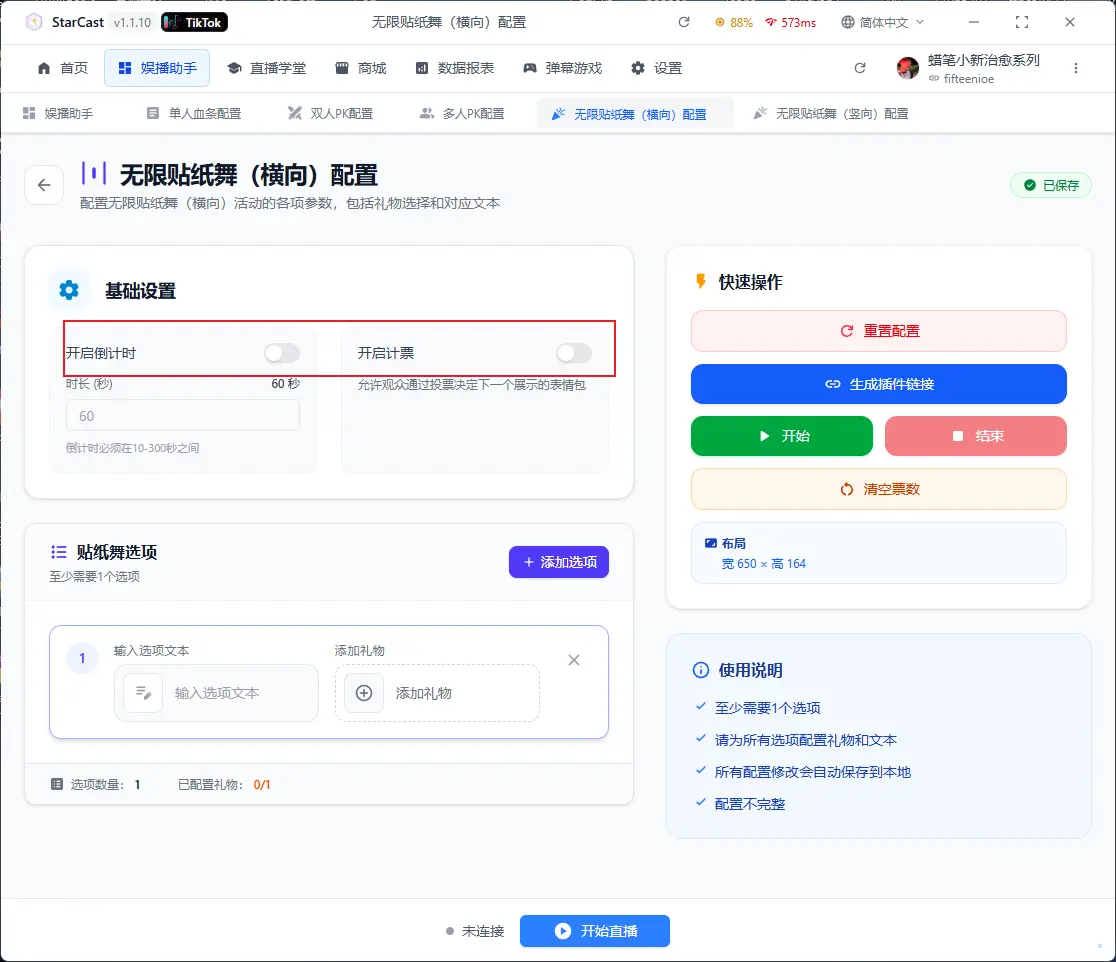This screenshot has height=962, width=1116.
Task: Click the user profile avatar
Action: (x=908, y=68)
